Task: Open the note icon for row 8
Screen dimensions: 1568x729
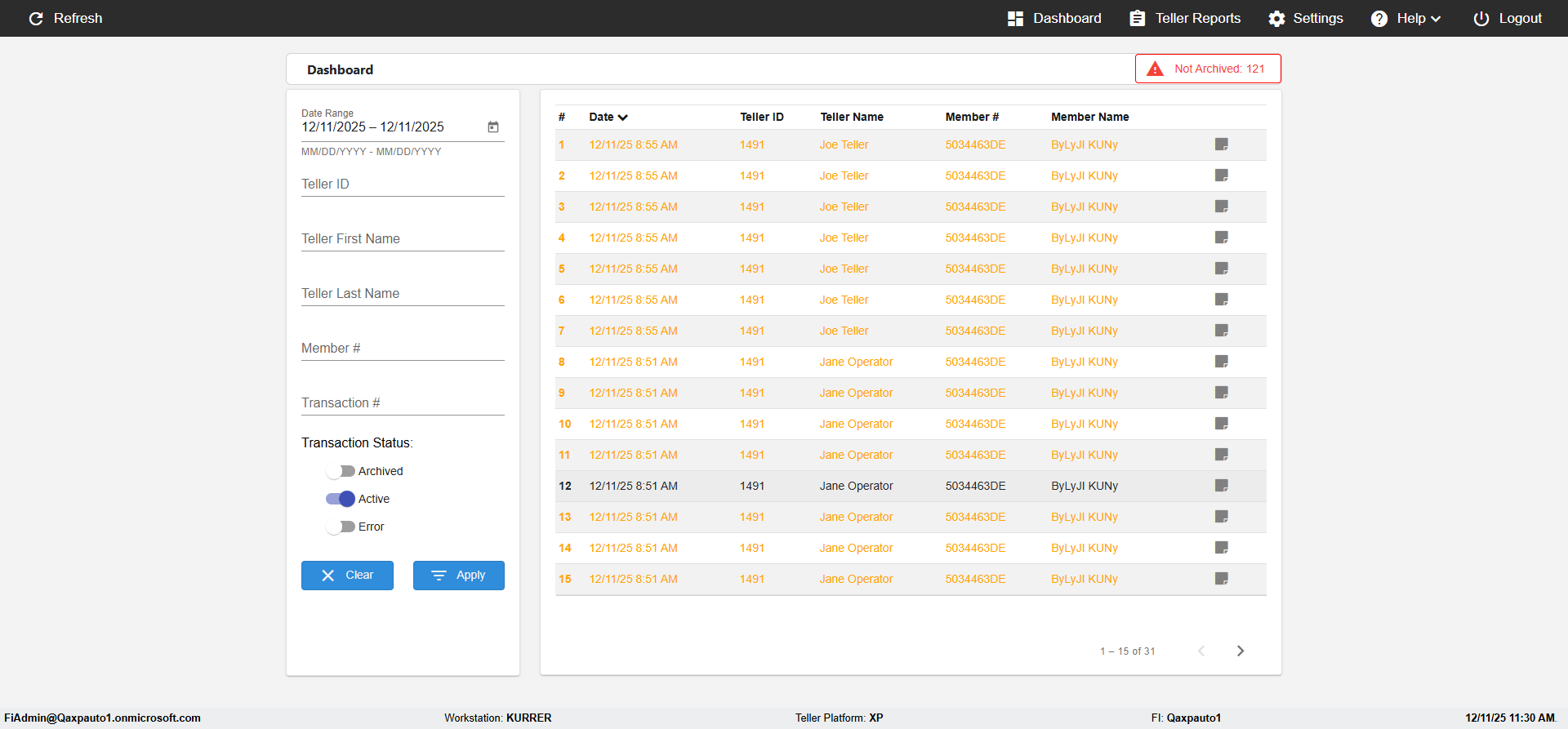Action: [x=1222, y=362]
